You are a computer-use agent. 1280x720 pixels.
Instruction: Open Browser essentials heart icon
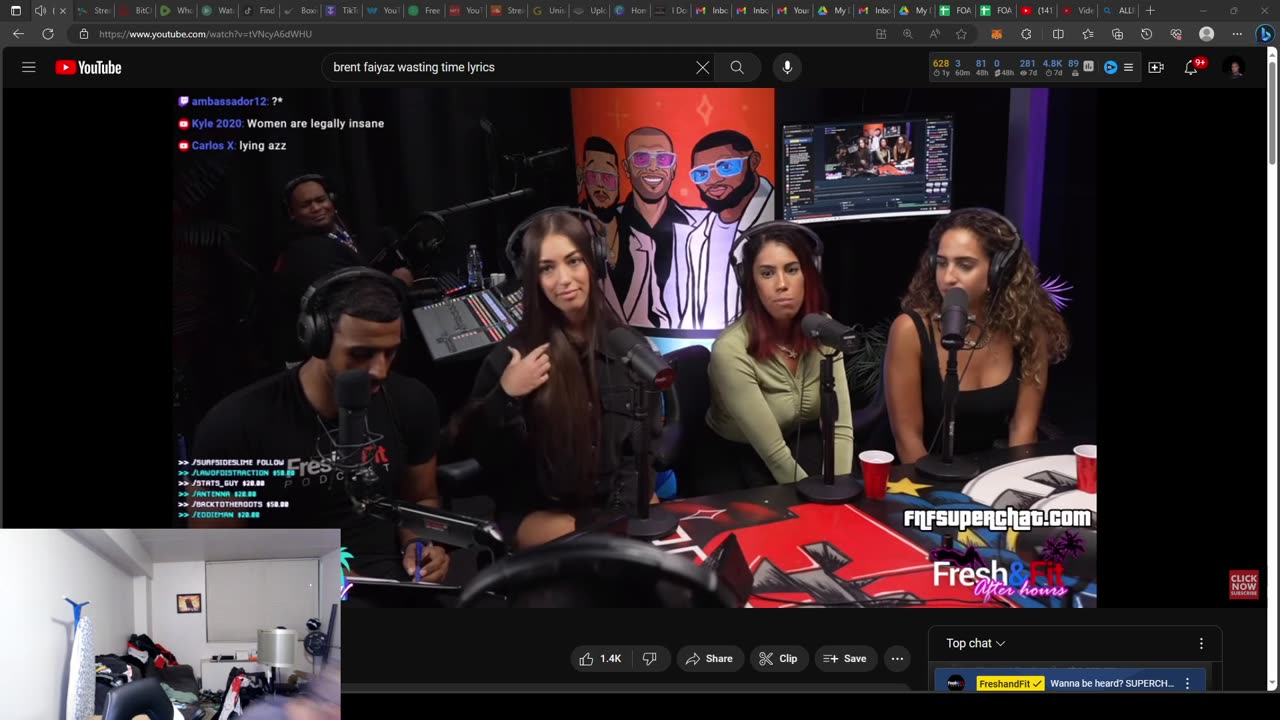coord(1176,34)
